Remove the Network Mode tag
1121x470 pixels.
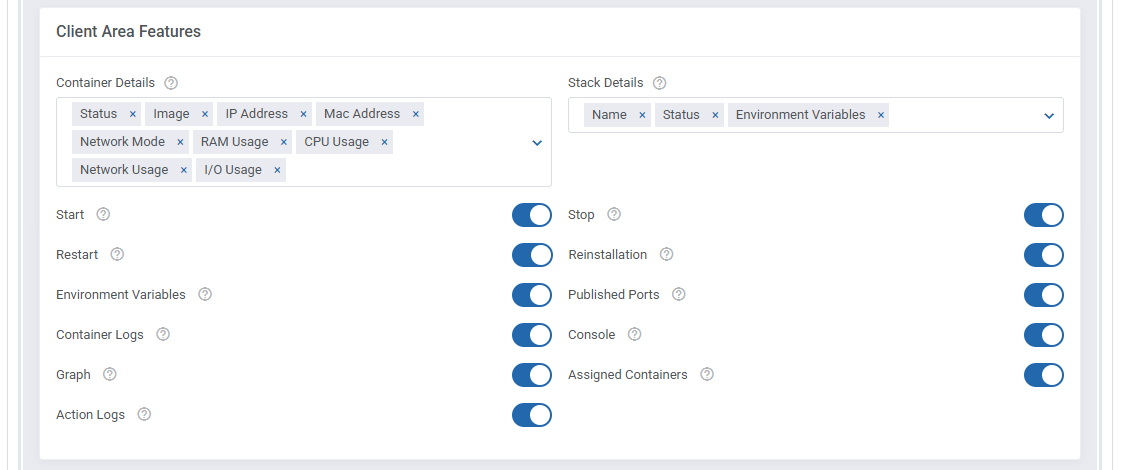coord(180,142)
